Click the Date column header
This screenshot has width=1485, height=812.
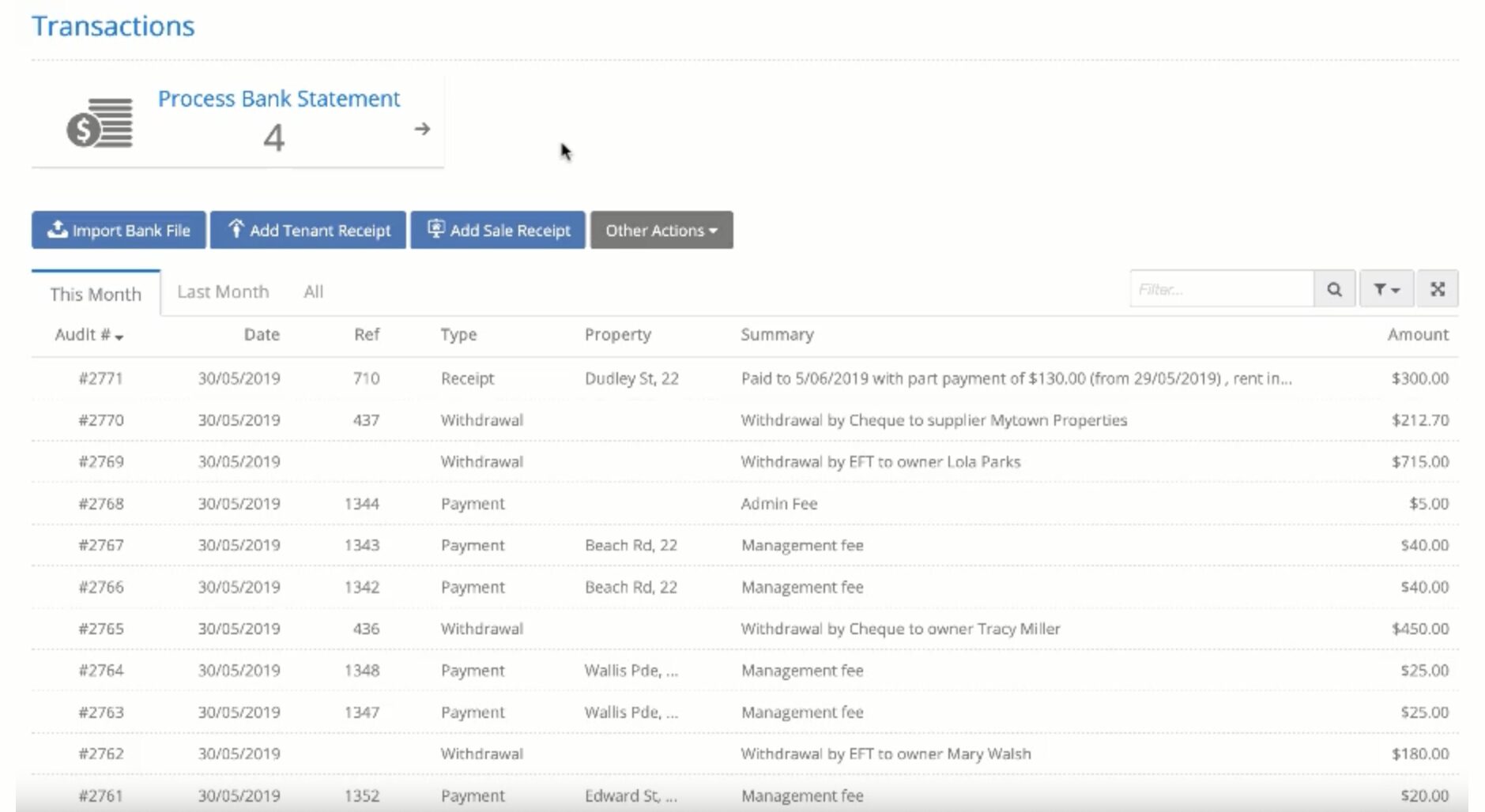point(262,335)
